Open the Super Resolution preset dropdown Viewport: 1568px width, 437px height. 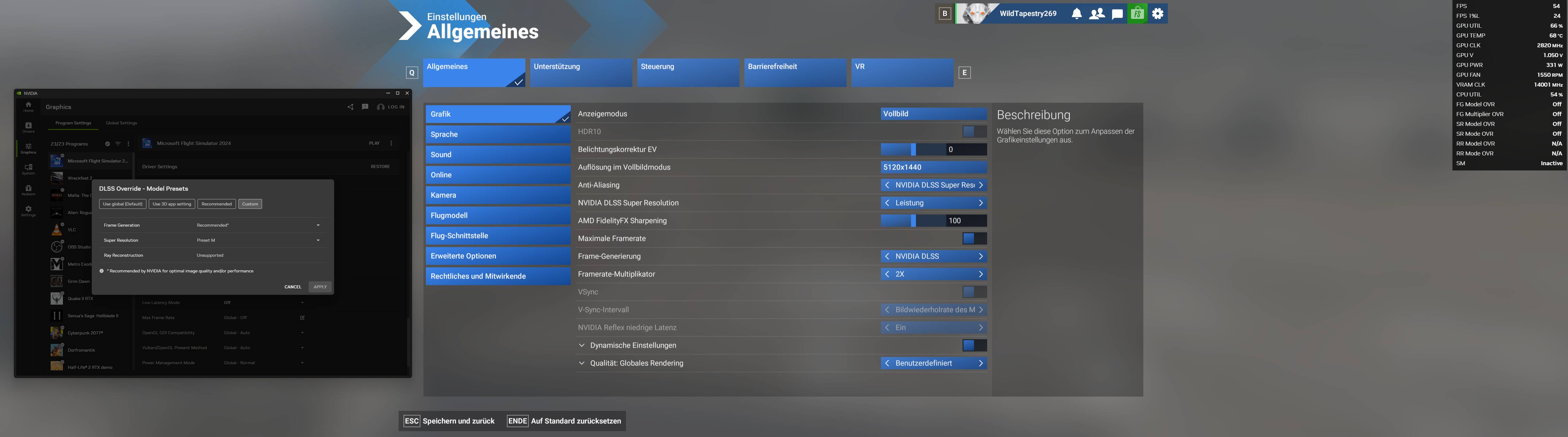point(318,240)
